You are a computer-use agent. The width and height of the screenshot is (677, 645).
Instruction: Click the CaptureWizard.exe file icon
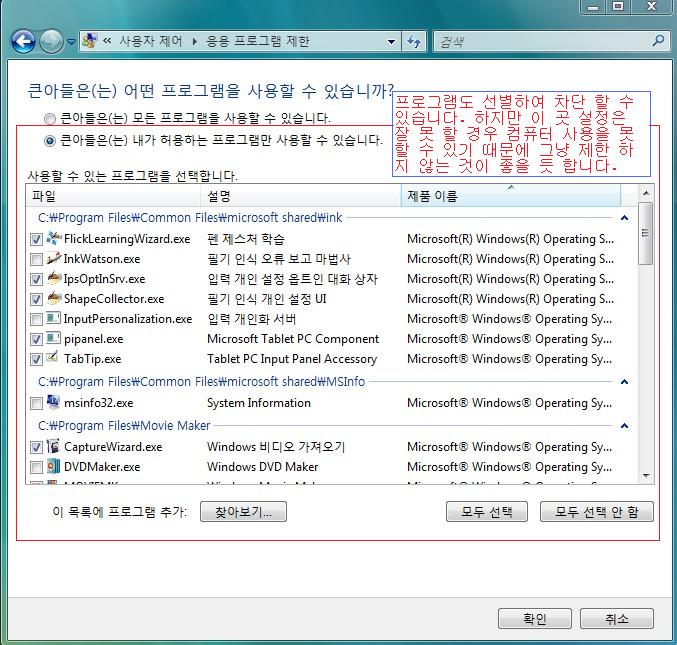(x=54, y=446)
